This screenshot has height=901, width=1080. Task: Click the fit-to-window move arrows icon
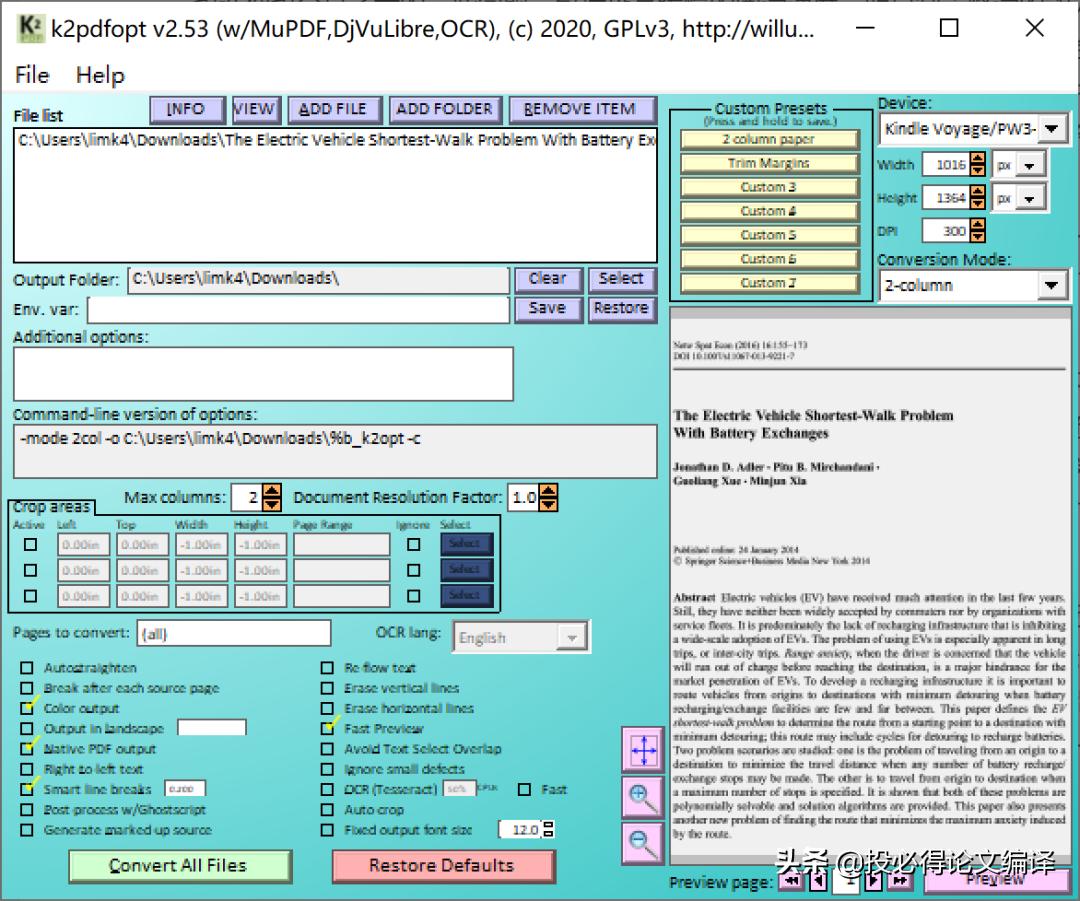(x=643, y=750)
